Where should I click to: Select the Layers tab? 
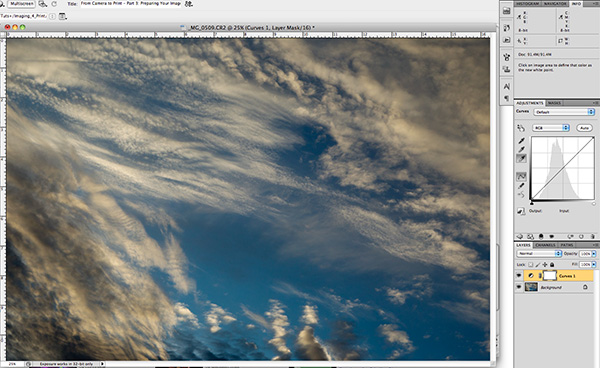tap(523, 245)
